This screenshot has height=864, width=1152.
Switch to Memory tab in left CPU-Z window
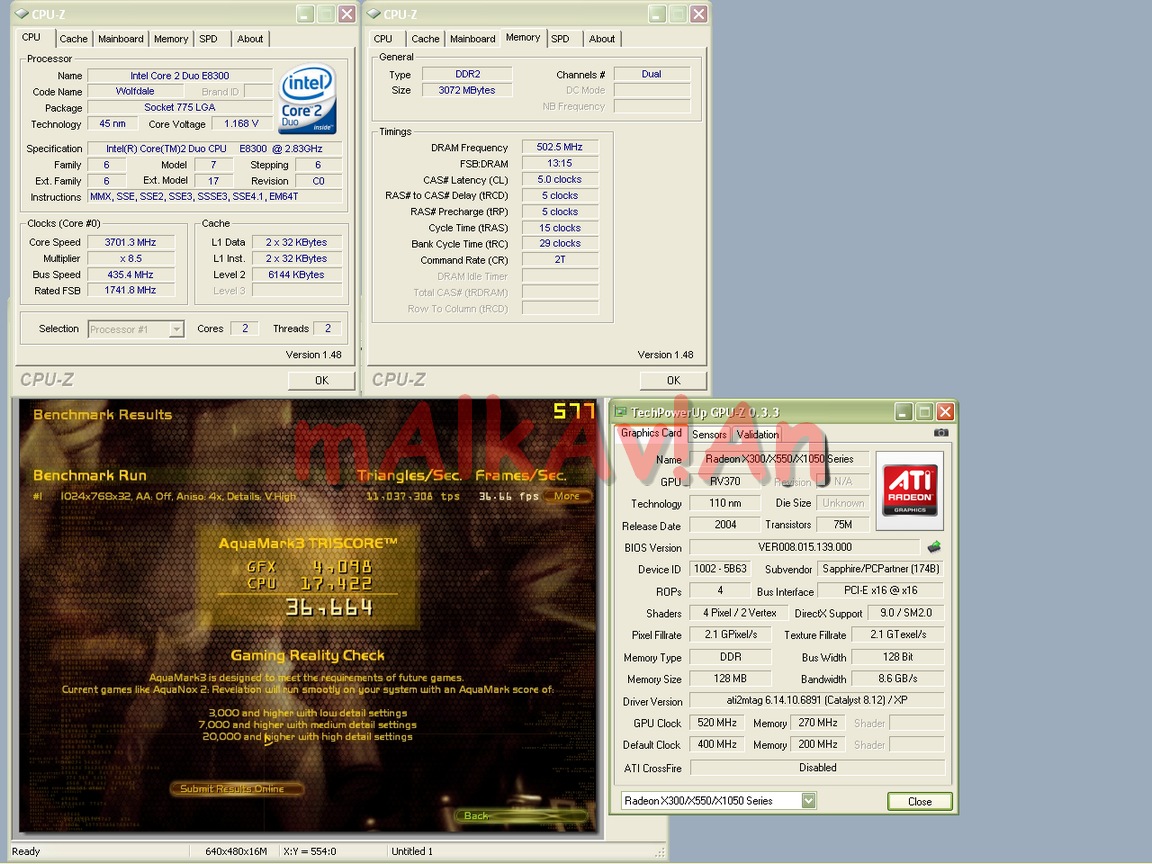[171, 39]
